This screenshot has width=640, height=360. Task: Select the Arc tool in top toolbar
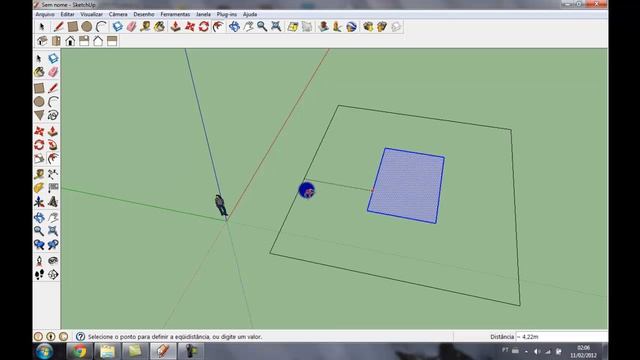pos(101,27)
